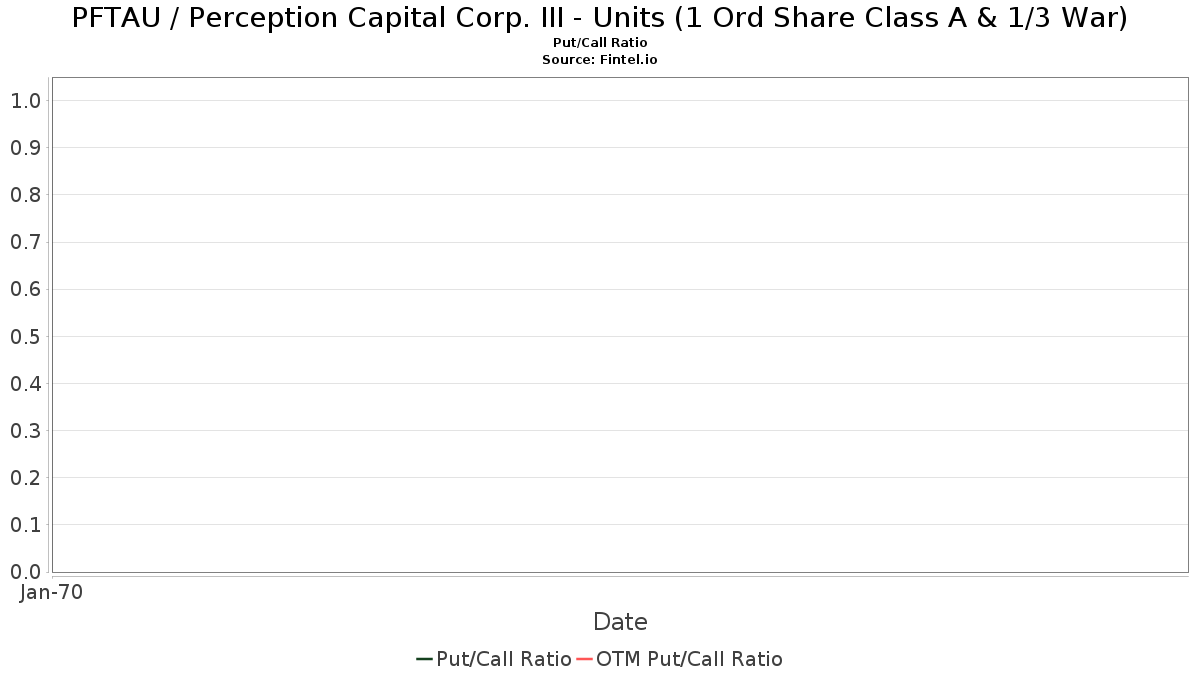Click the 0.7 y-axis label

[25, 242]
